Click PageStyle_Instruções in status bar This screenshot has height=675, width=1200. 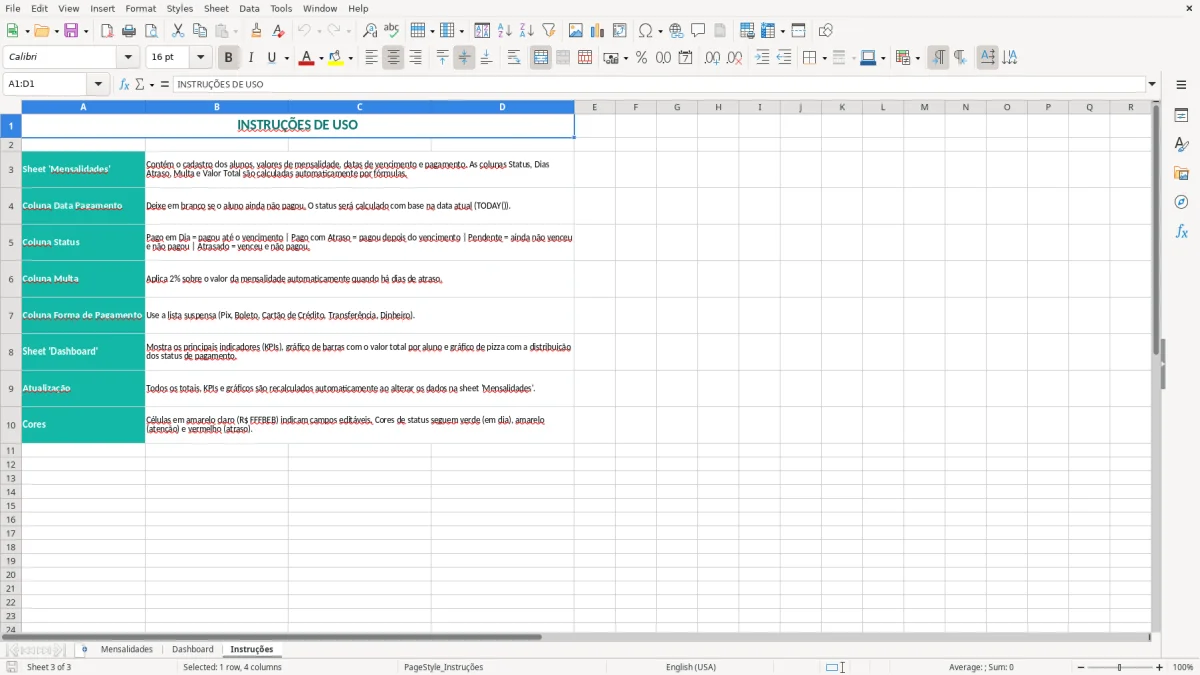click(443, 667)
